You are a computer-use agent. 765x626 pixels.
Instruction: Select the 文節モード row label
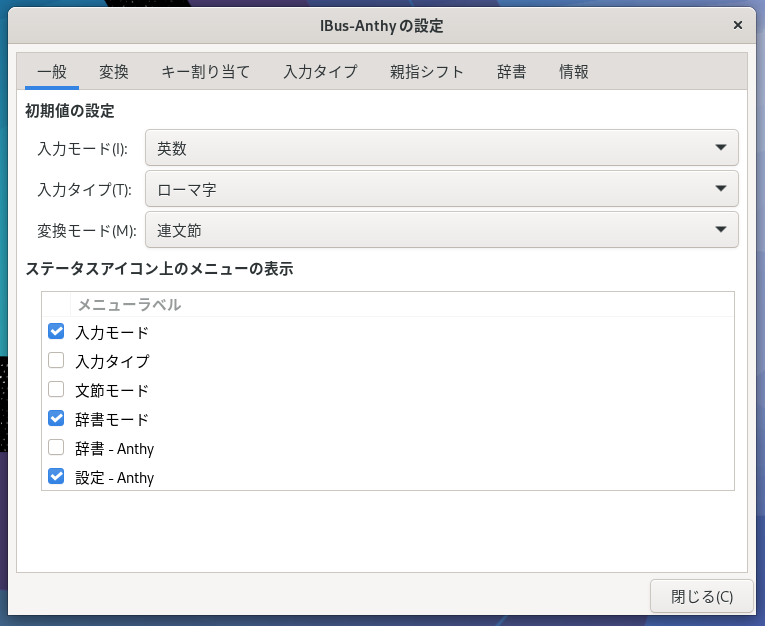click(112, 390)
